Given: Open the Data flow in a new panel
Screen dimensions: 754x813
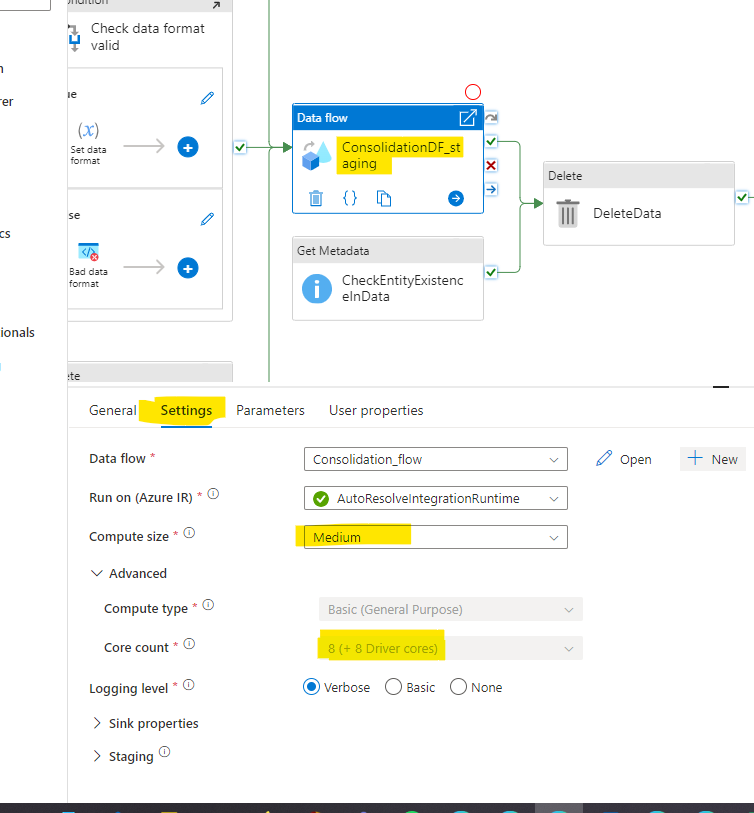Looking at the screenshot, I should 468,117.
